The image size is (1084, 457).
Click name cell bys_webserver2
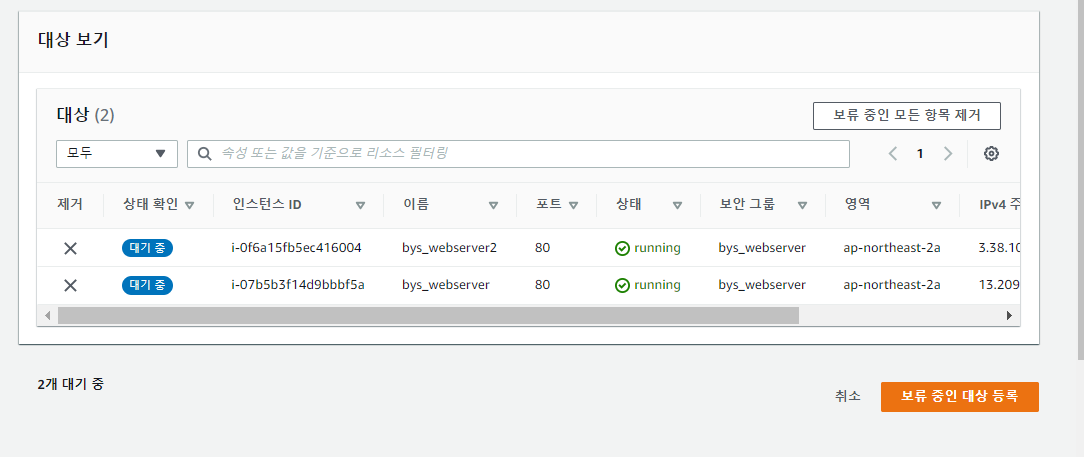[x=449, y=248]
